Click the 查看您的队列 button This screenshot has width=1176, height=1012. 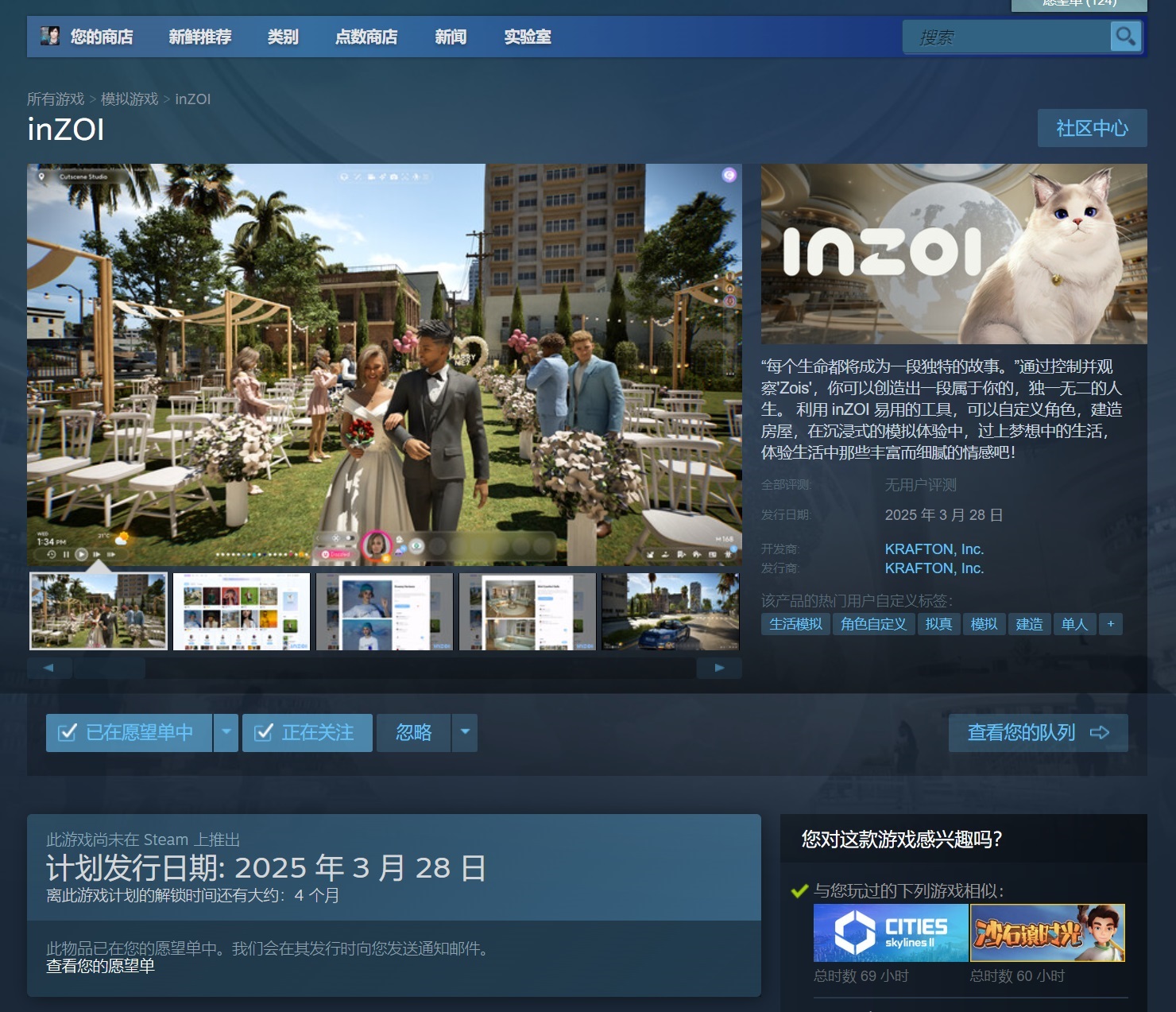coord(1038,732)
